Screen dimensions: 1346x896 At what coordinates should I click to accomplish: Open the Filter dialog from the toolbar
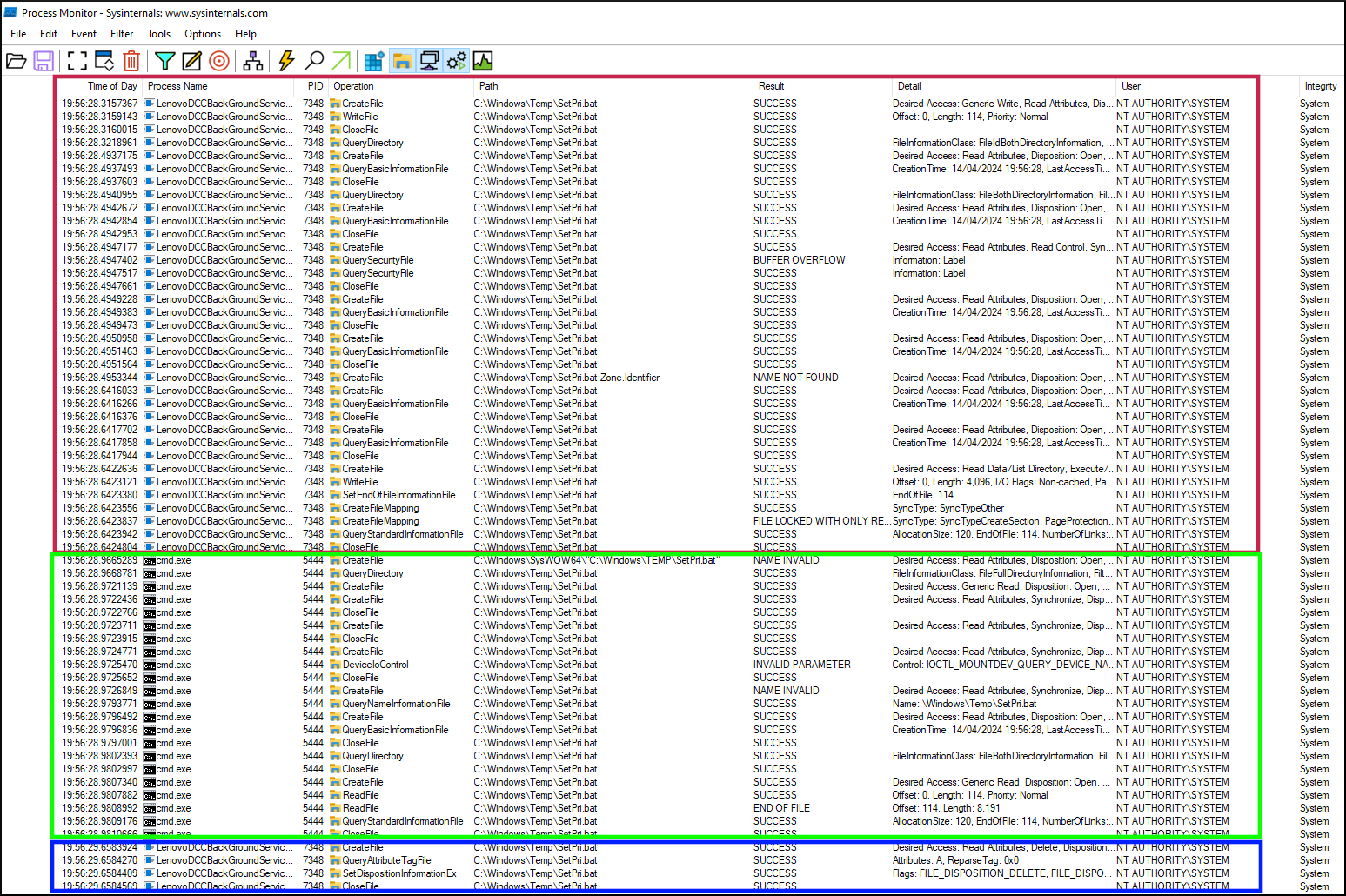click(x=164, y=61)
